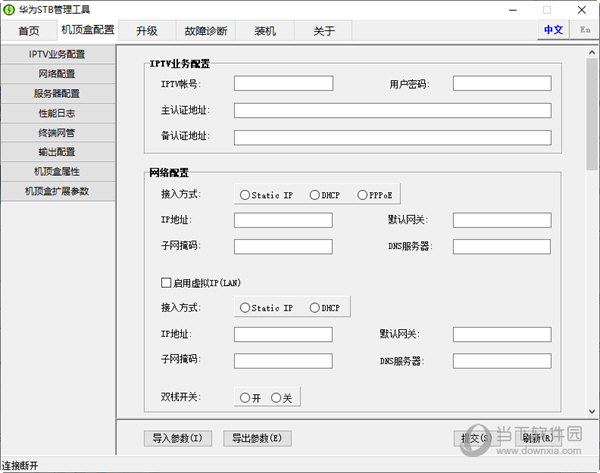
Task: Open 服务器配置 in the sidebar
Action: coord(58,93)
